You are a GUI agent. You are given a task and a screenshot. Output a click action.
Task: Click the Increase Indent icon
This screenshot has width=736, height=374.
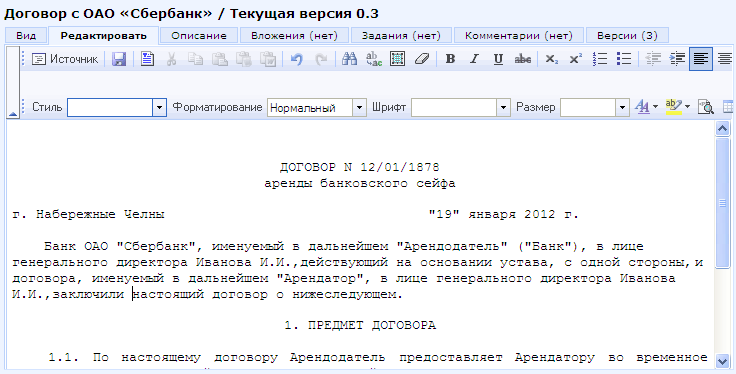[677, 59]
